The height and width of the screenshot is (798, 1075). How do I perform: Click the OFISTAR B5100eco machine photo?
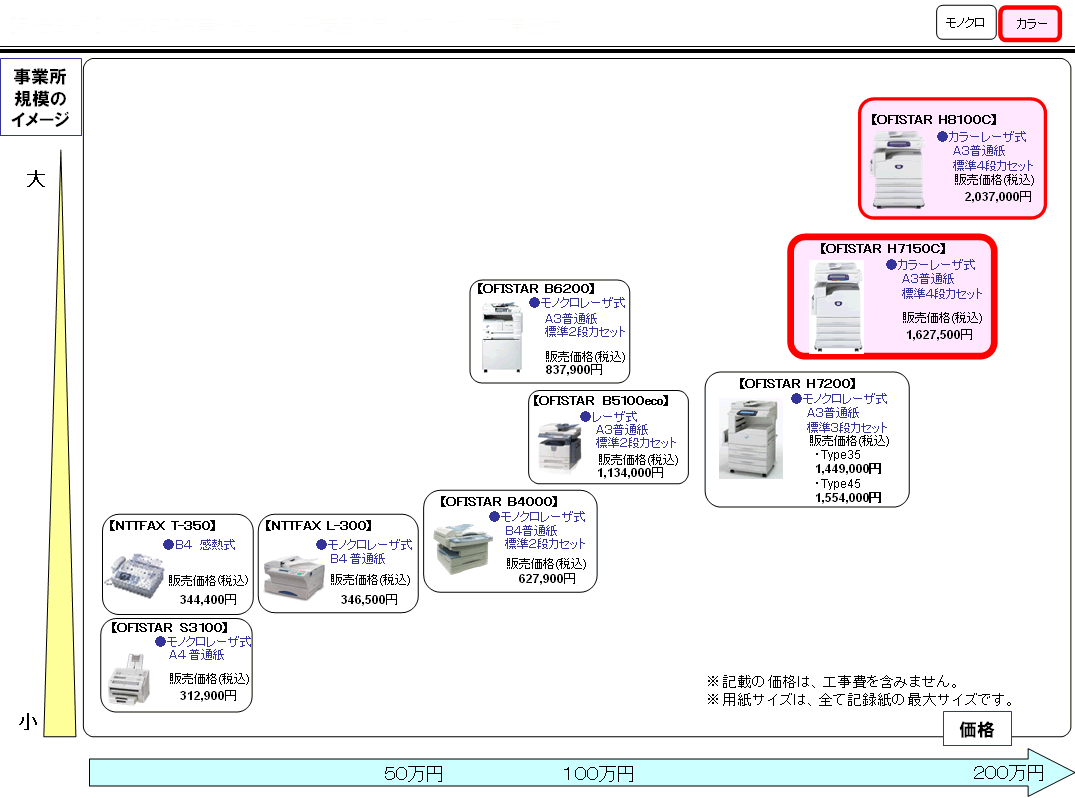[560, 447]
